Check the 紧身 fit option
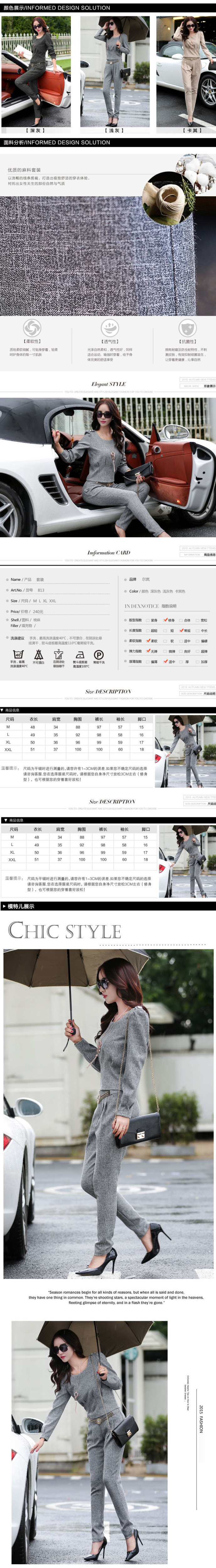This screenshot has width=216, height=1568. [151, 620]
